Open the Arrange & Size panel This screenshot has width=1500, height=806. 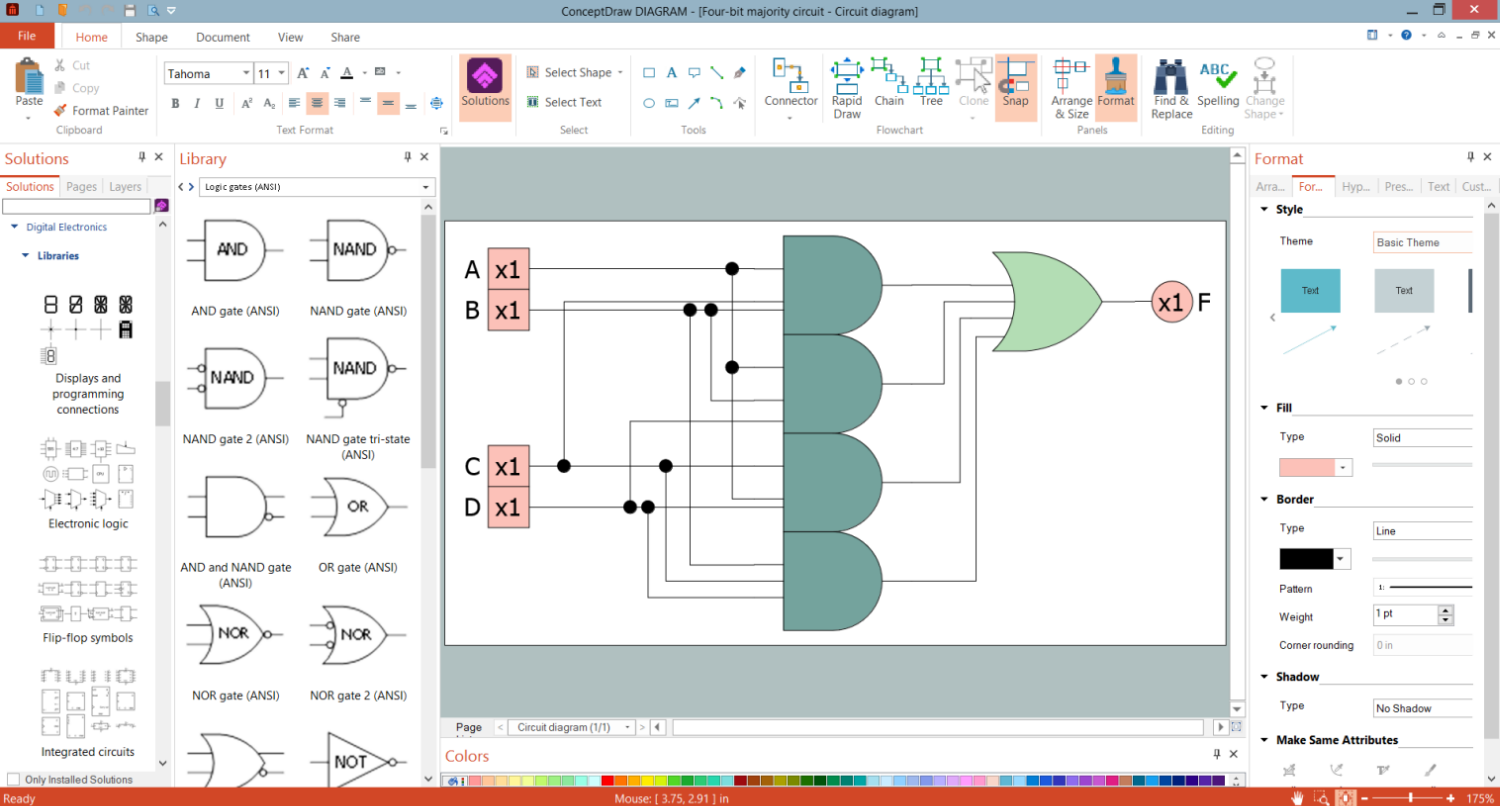[x=1071, y=86]
